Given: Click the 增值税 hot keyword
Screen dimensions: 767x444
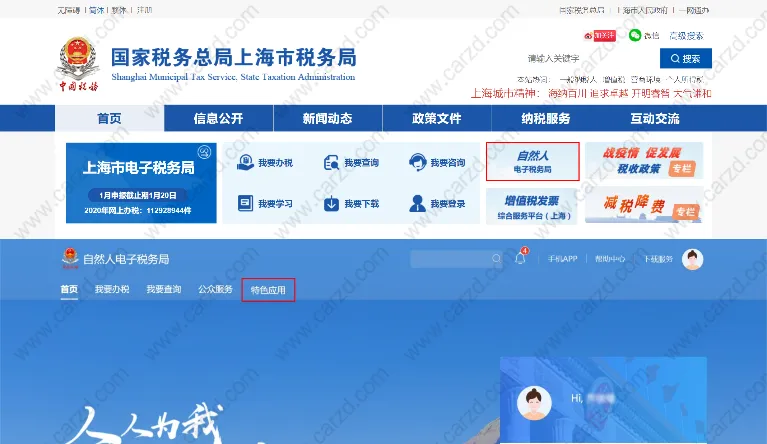Looking at the screenshot, I should pyautogui.click(x=614, y=79).
